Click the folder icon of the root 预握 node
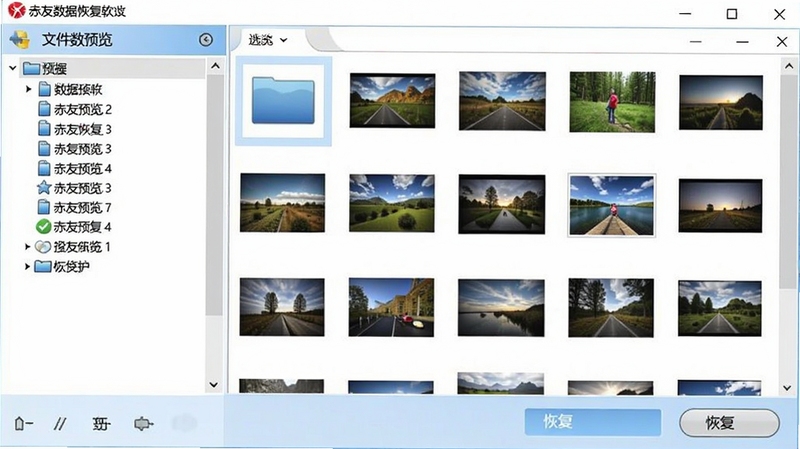The image size is (800, 449). click(32, 68)
